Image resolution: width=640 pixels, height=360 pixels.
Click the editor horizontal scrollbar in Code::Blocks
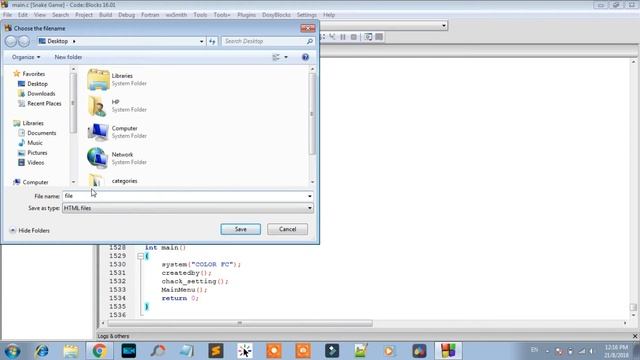coord(240,323)
